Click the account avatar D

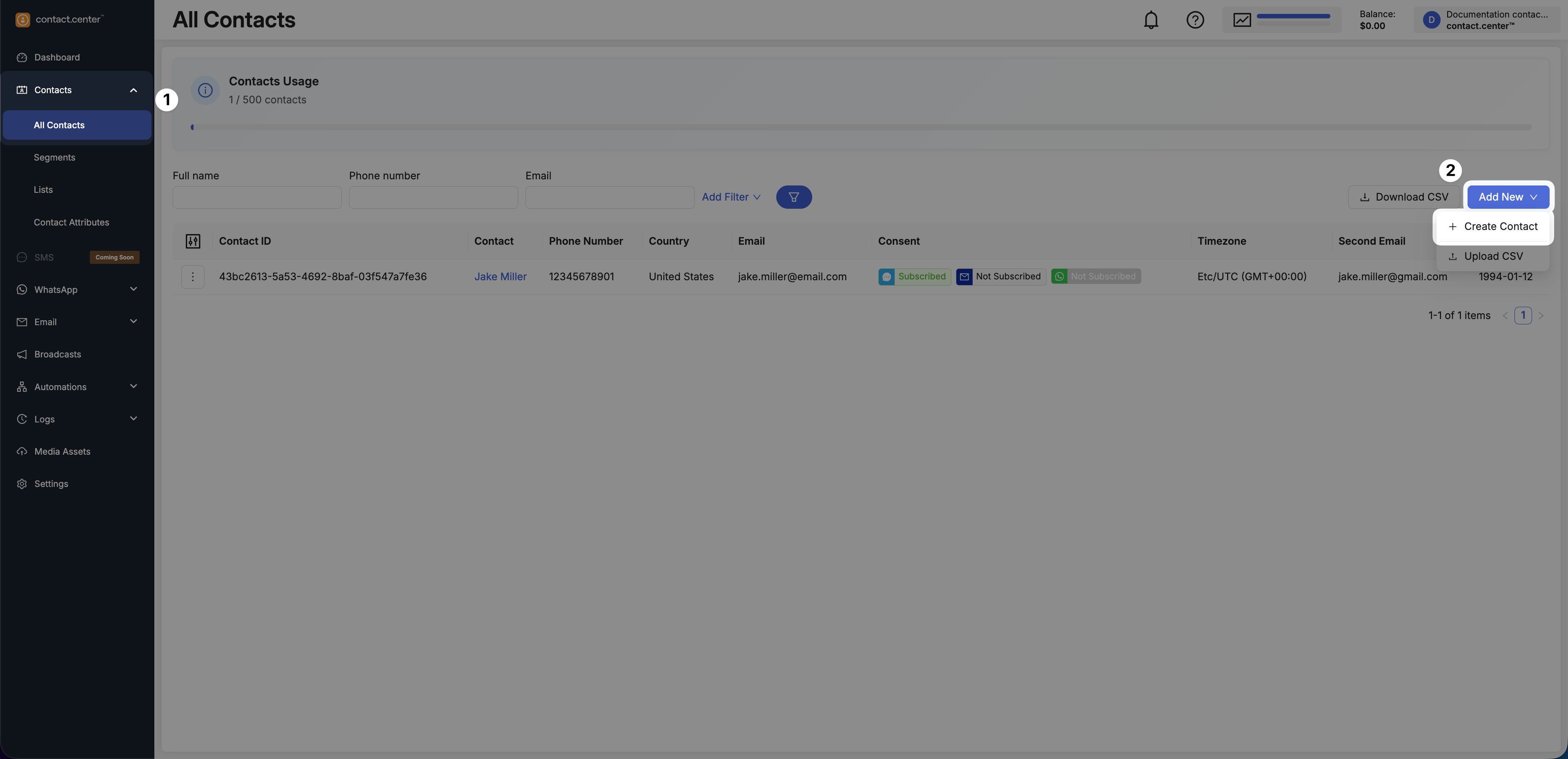tap(1431, 20)
